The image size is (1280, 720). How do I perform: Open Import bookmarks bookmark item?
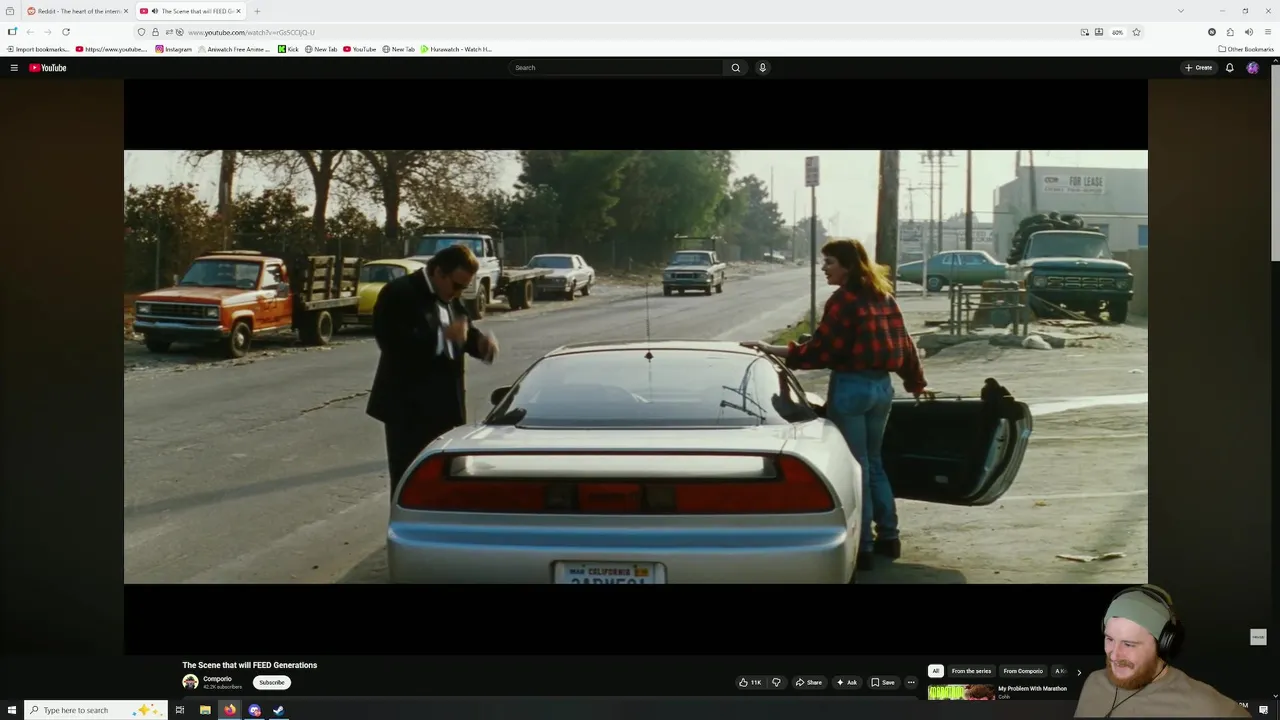click(x=38, y=49)
